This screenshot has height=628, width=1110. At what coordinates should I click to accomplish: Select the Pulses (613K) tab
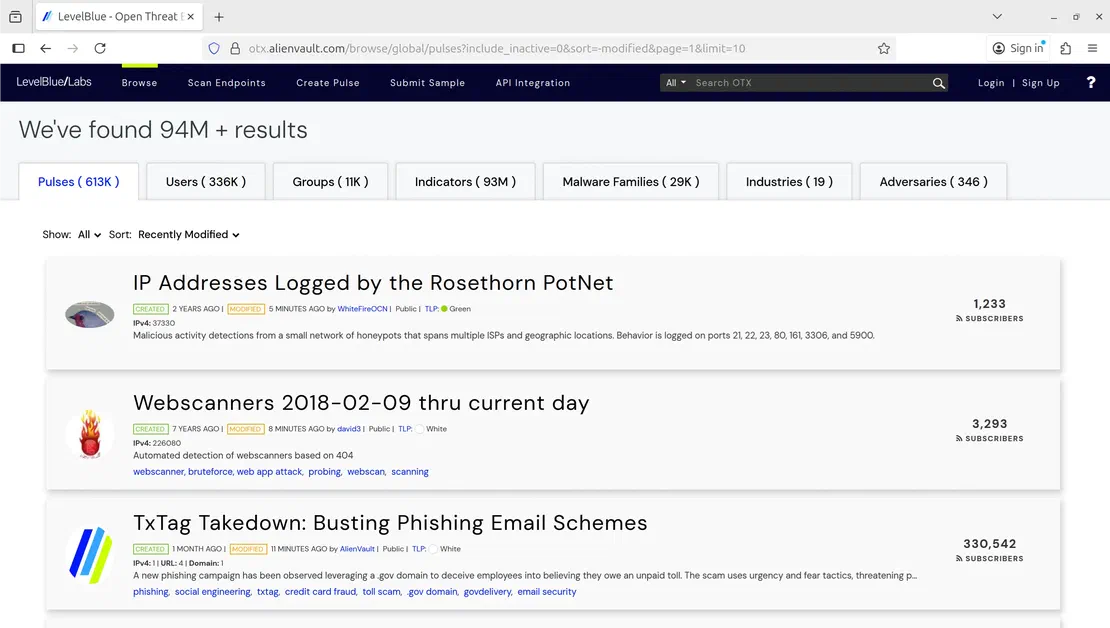pos(79,182)
